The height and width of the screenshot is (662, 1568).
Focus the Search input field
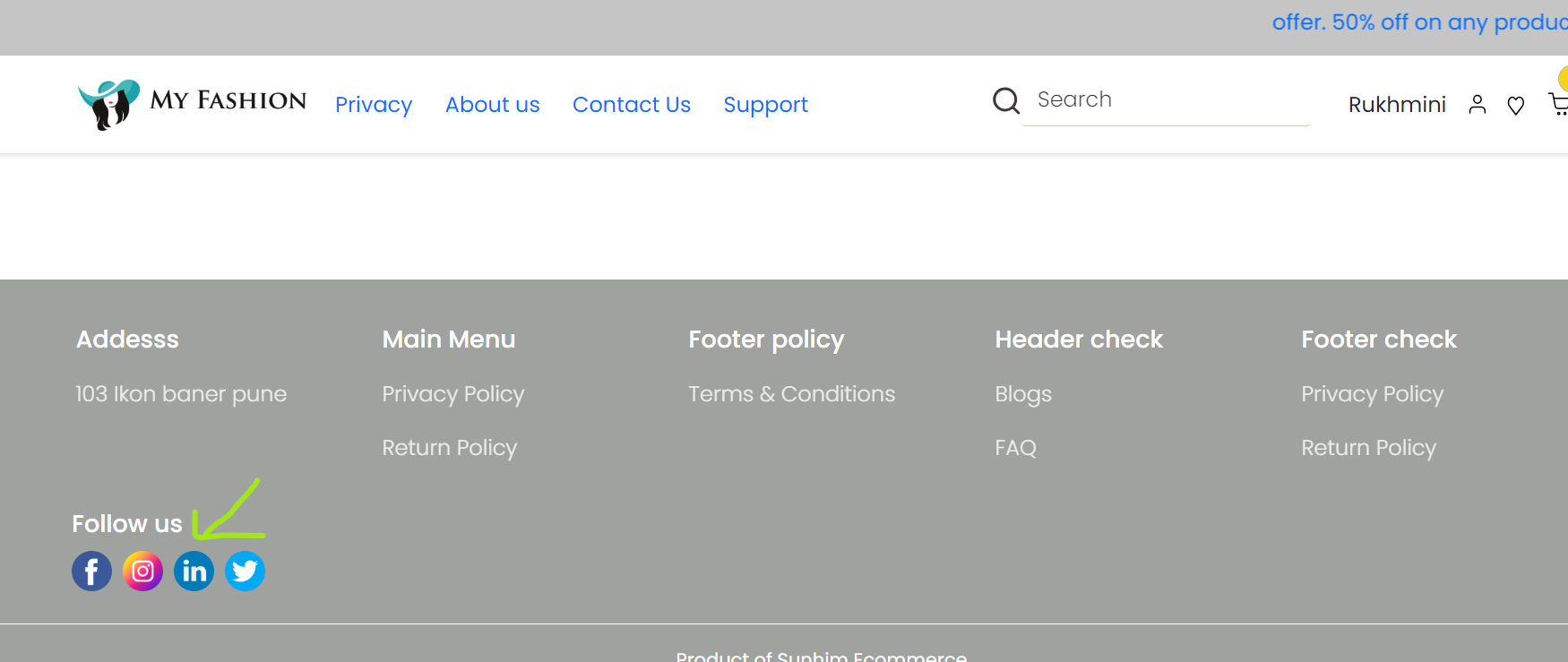pos(1167,100)
